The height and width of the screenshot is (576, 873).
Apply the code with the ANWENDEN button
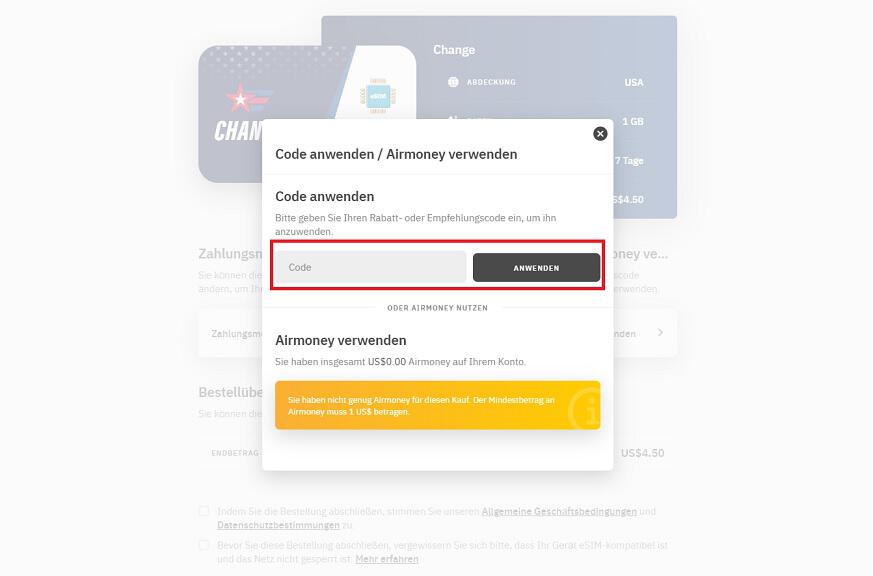click(x=536, y=268)
